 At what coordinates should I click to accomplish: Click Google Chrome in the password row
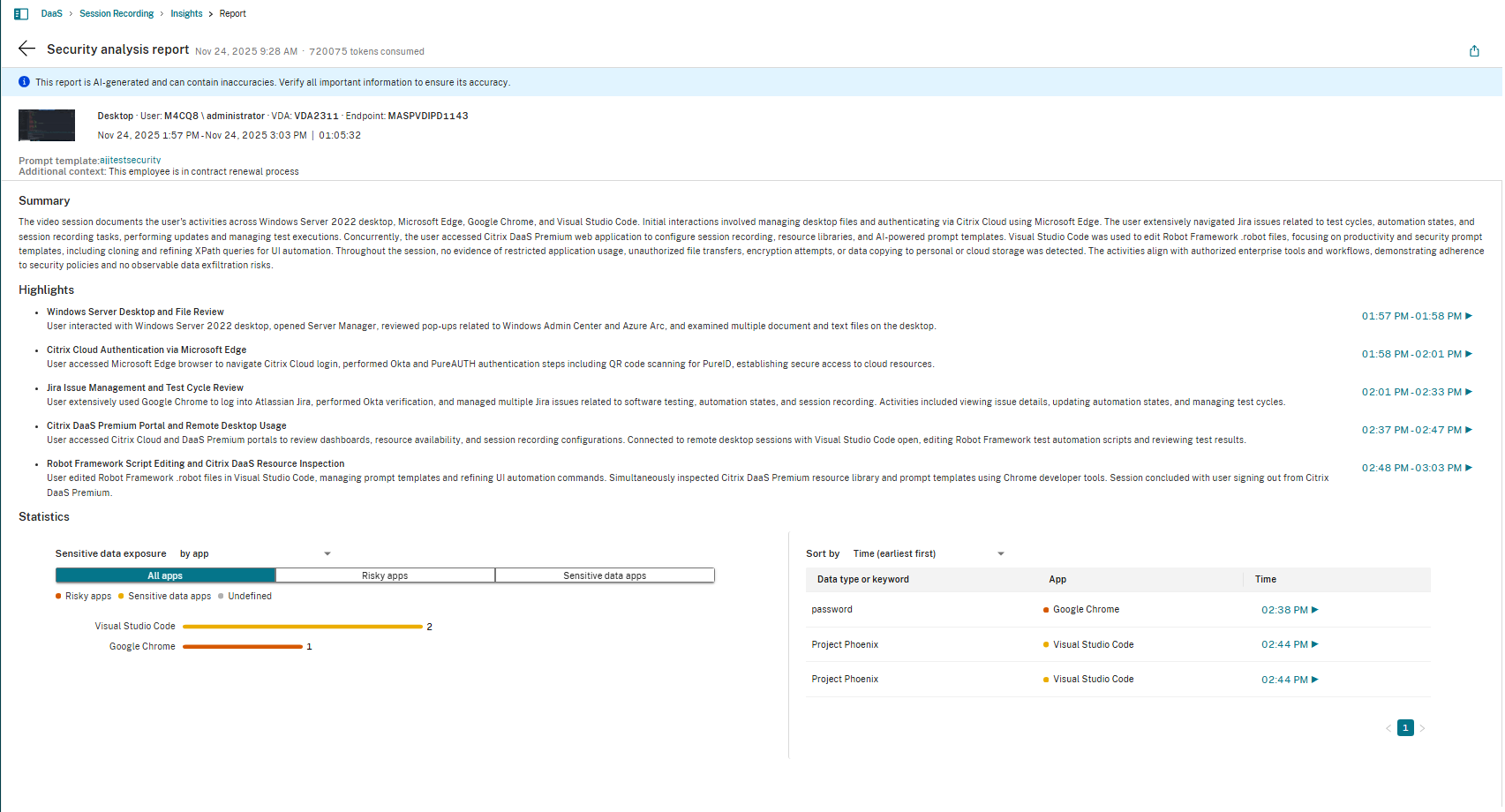[x=1086, y=610]
